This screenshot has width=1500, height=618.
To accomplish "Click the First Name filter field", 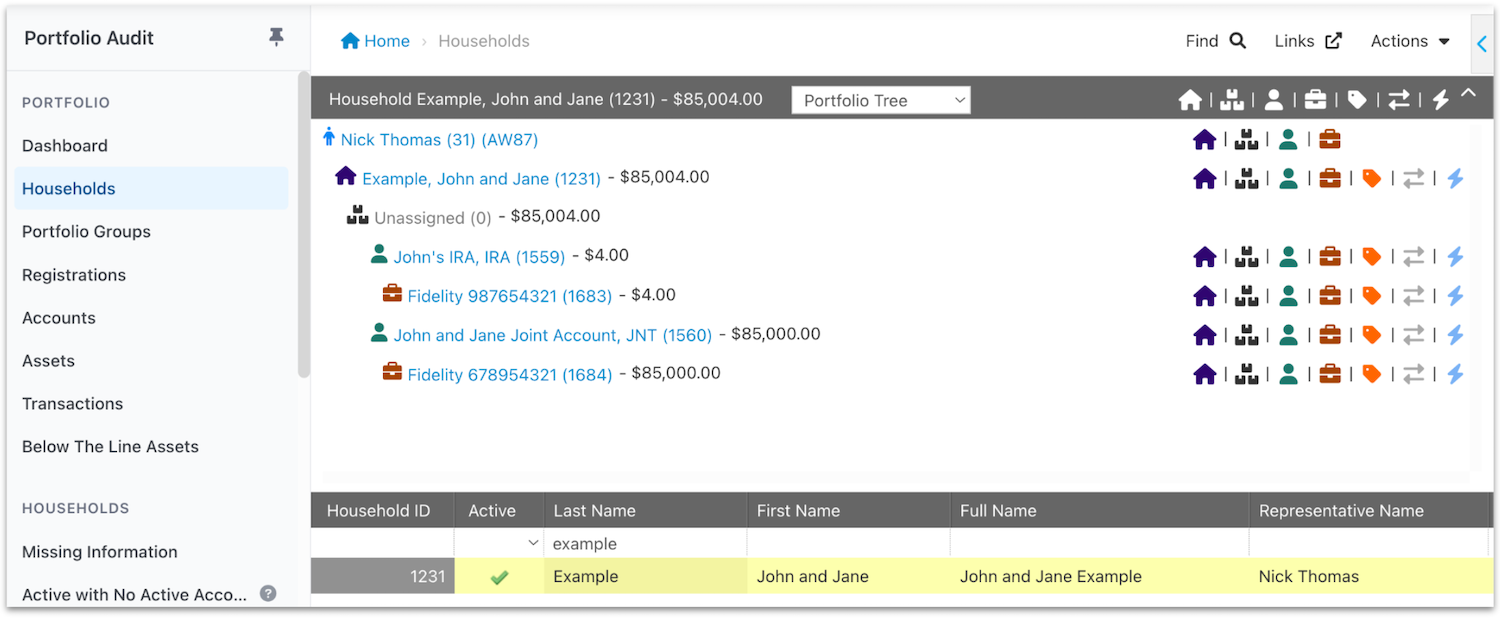I will click(848, 543).
